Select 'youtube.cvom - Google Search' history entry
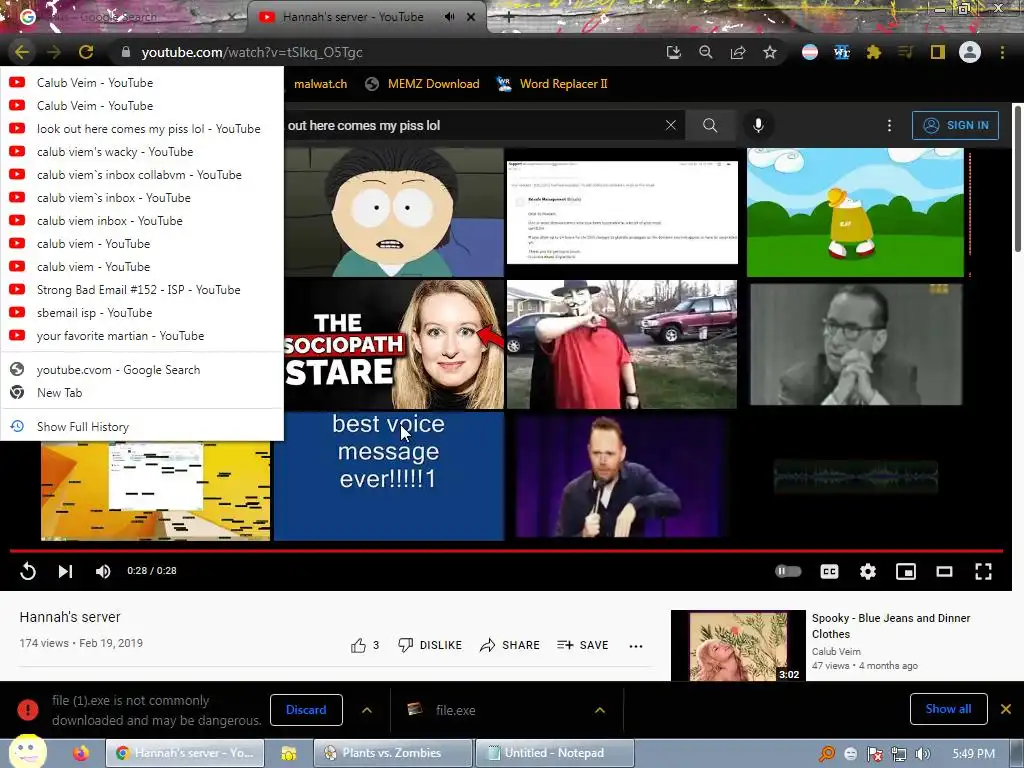 142,370
